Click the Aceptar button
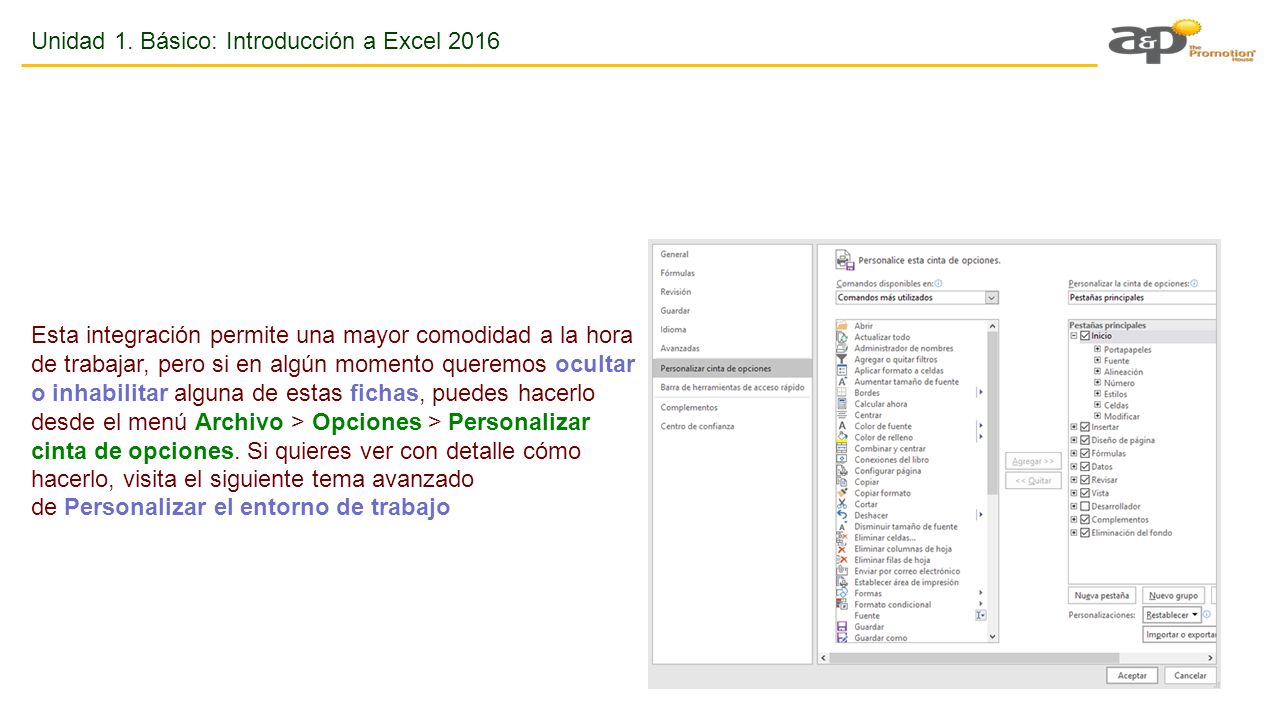 point(1132,675)
